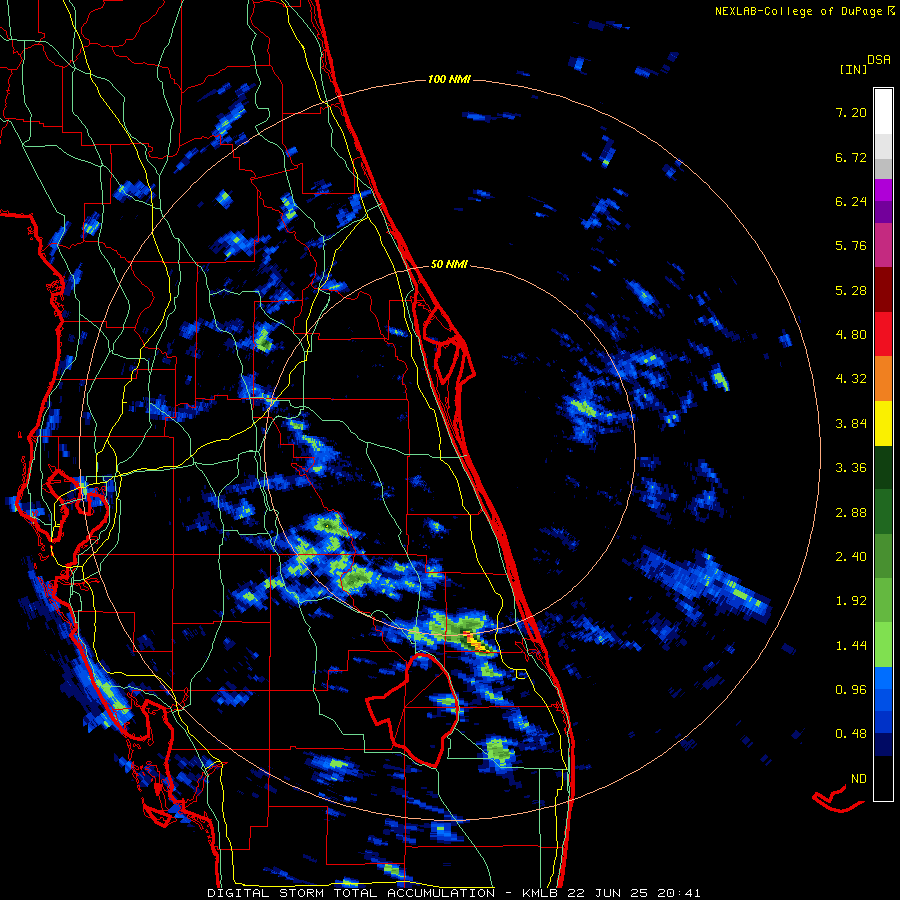
Task: Click the white swatch atop the legend
Action: pos(883,112)
